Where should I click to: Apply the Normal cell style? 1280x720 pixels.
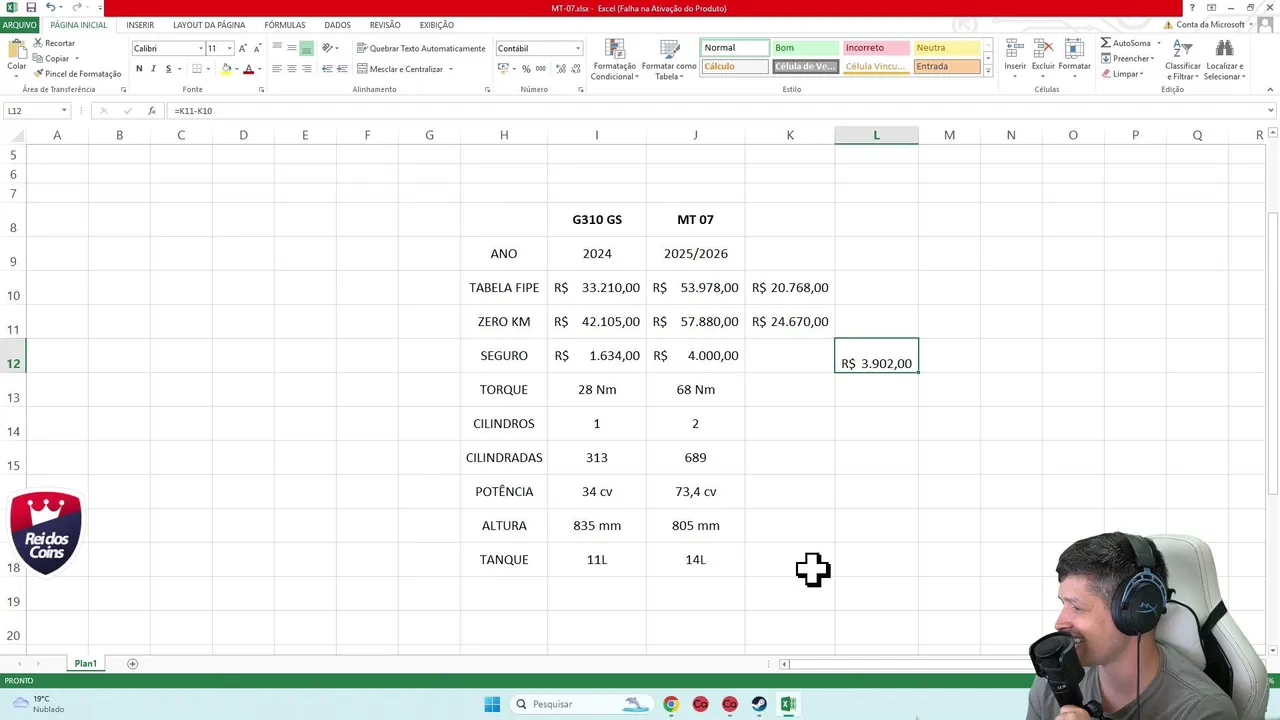[735, 48]
